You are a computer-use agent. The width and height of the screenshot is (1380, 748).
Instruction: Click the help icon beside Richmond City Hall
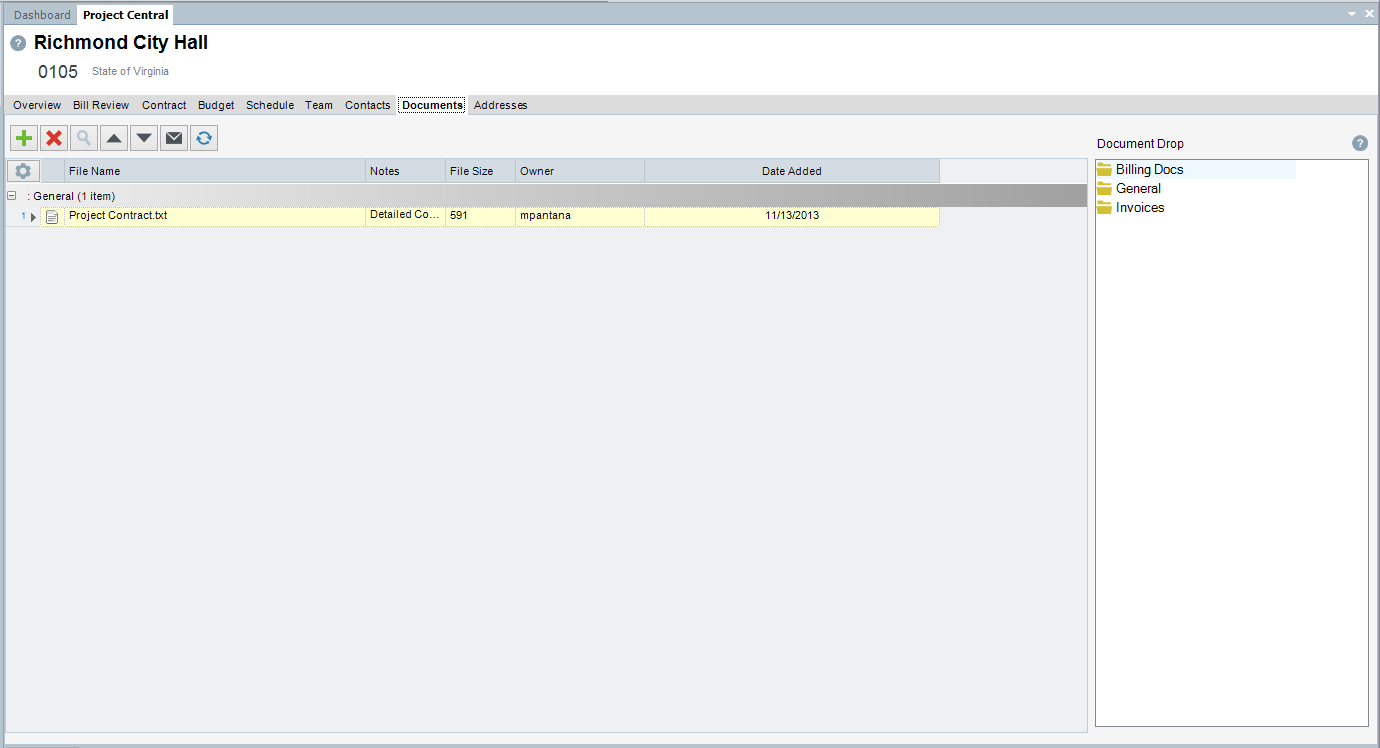[18, 44]
